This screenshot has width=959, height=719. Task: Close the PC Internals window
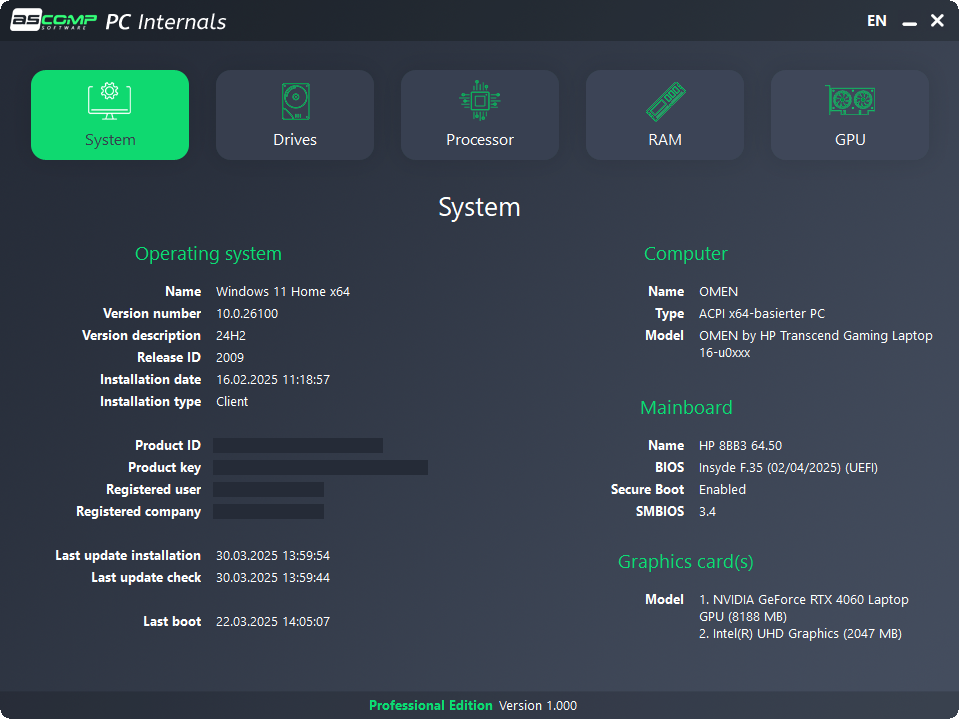coord(937,21)
